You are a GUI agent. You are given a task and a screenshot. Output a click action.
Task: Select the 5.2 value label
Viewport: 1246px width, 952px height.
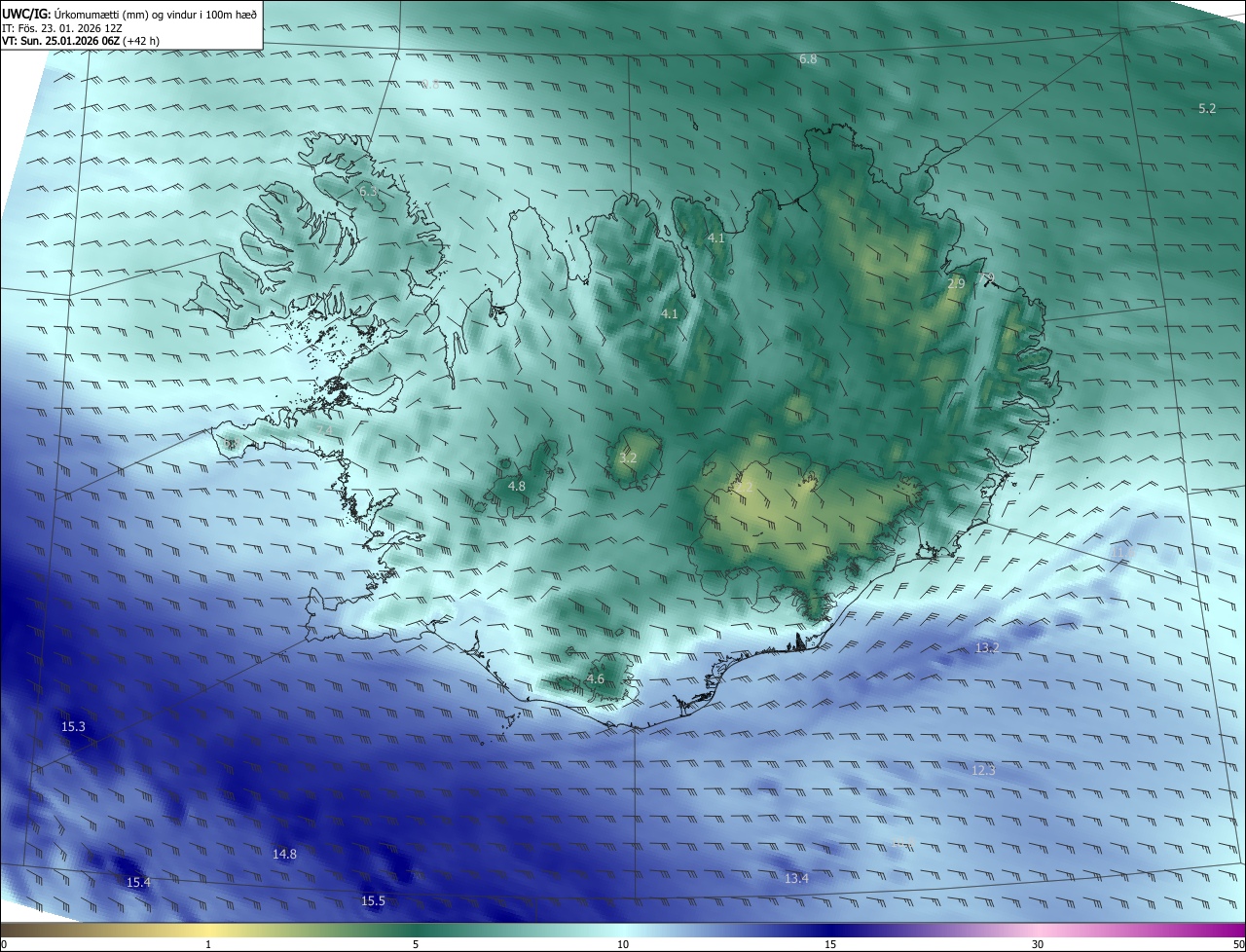(x=1207, y=108)
